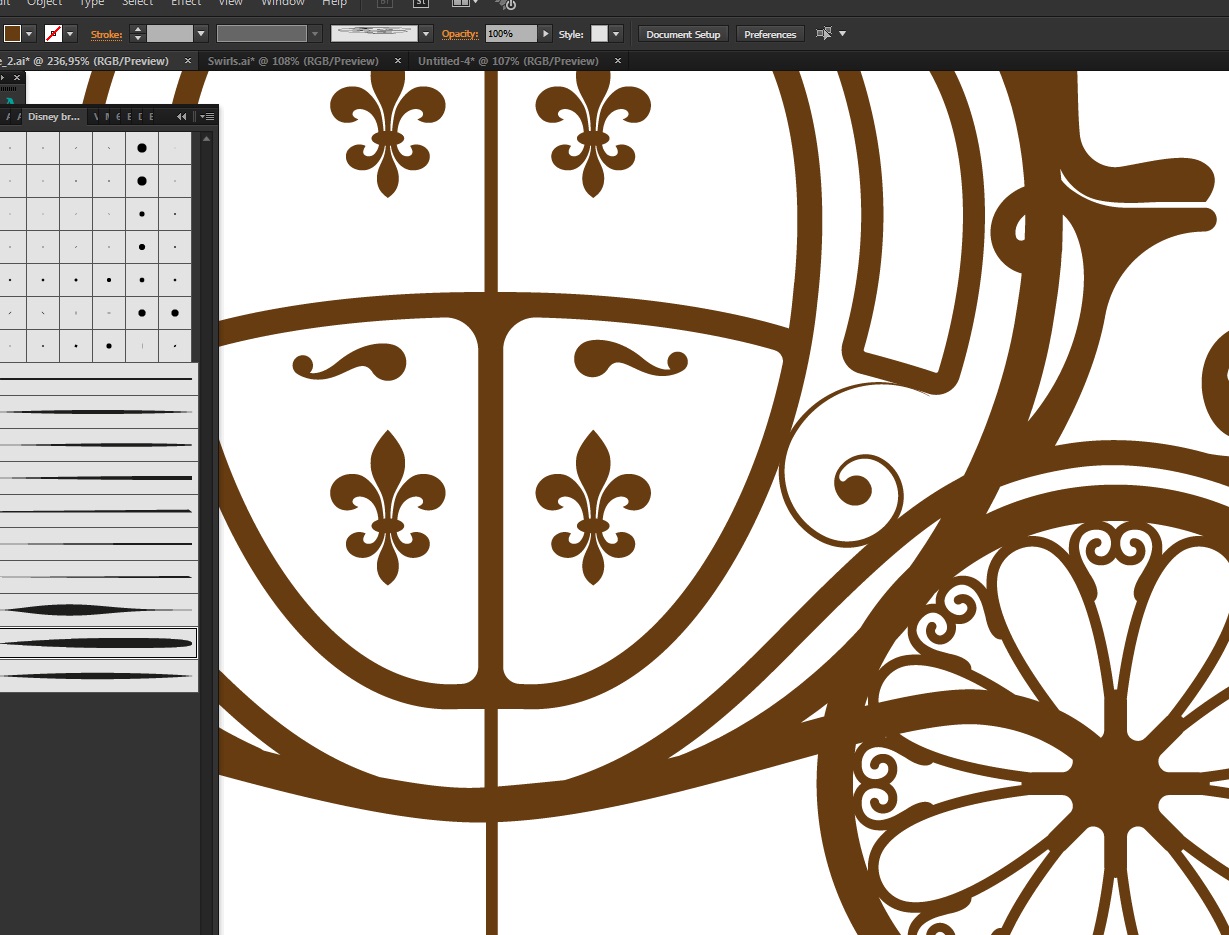This screenshot has height=935, width=1229.
Task: Expand the fill color dropdown arrow
Action: tap(30, 34)
